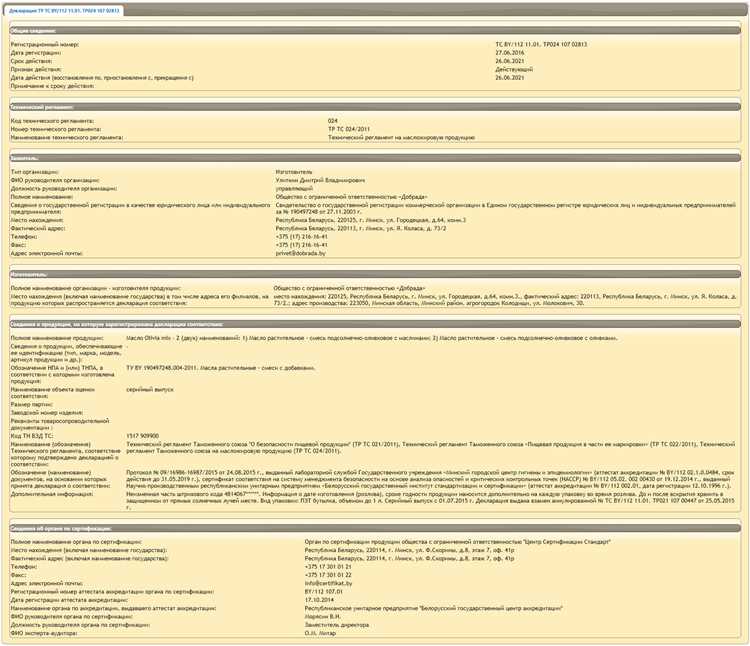Click the registration date 27.06.2016

click(511, 54)
